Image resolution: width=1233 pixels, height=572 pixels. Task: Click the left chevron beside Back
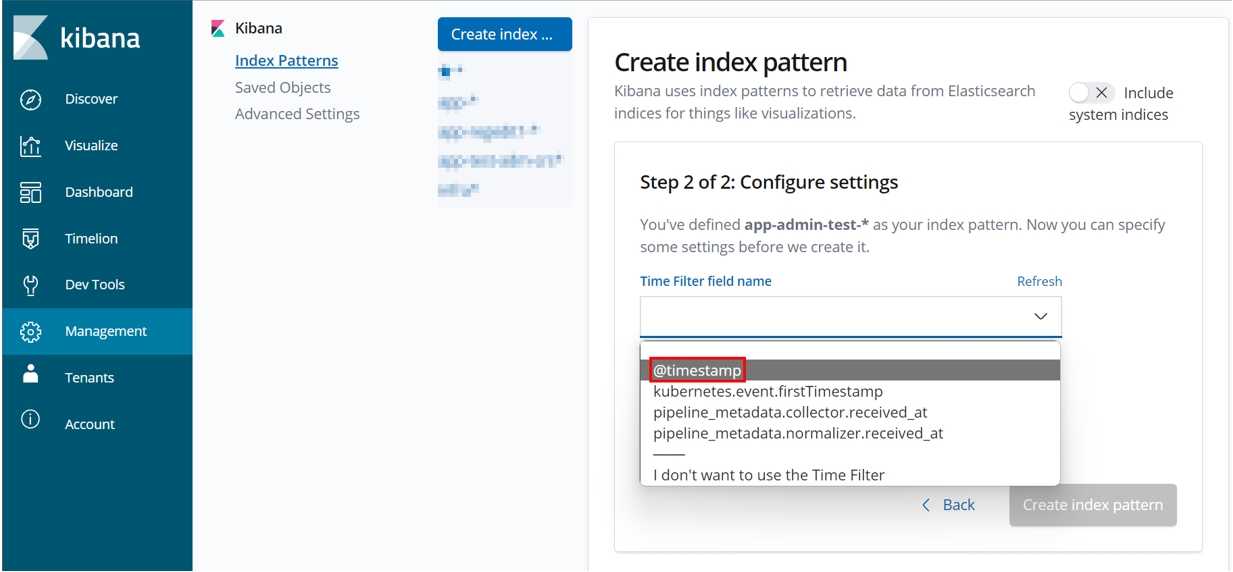(x=926, y=505)
